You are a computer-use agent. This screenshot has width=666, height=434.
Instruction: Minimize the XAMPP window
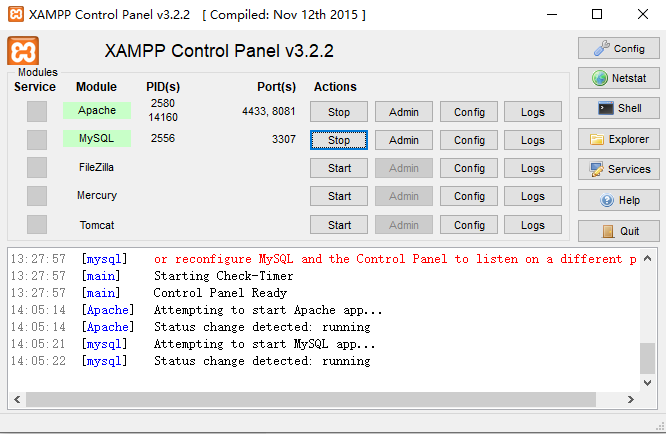[x=552, y=14]
